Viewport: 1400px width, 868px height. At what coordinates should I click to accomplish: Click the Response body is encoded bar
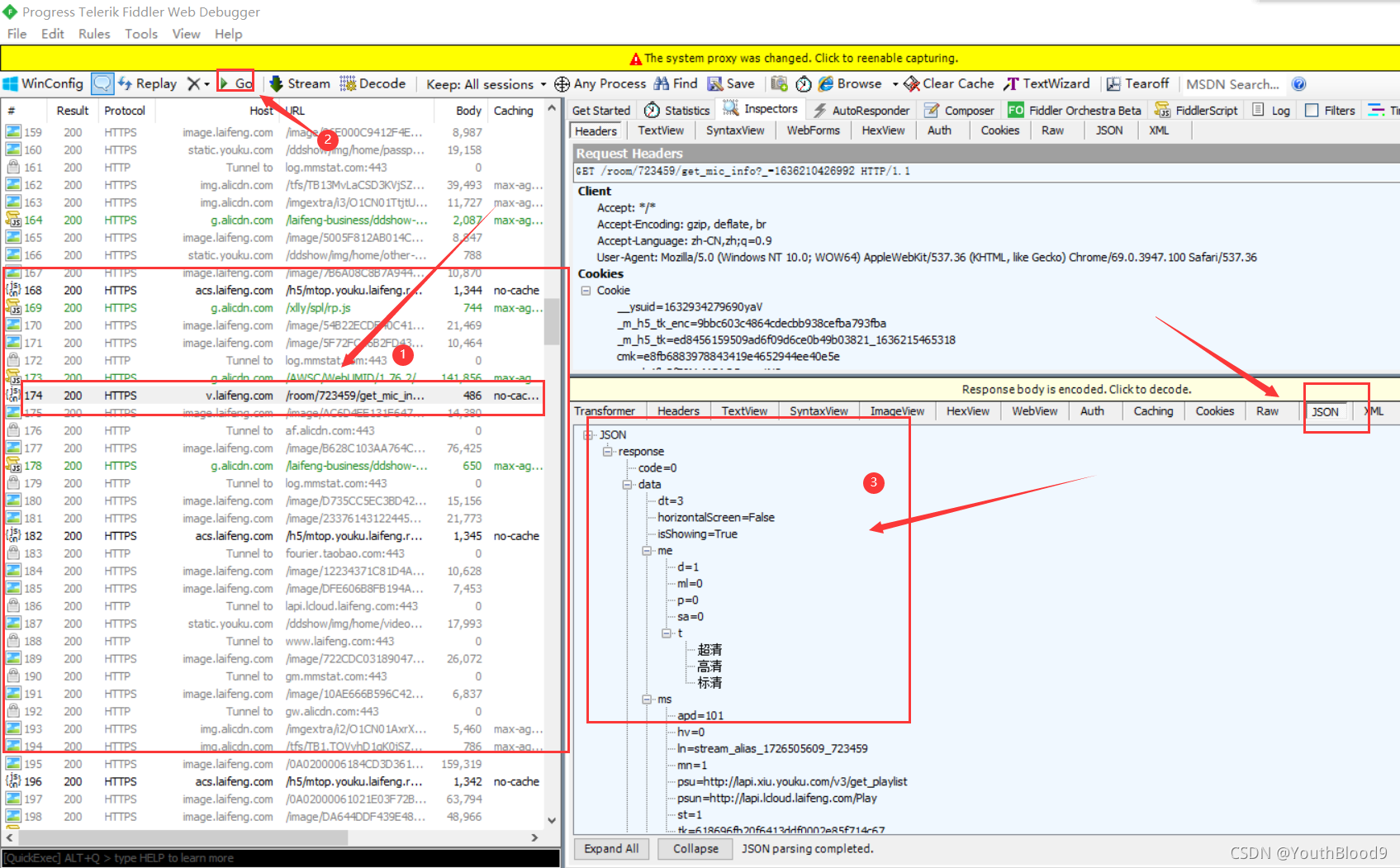pyautogui.click(x=985, y=389)
